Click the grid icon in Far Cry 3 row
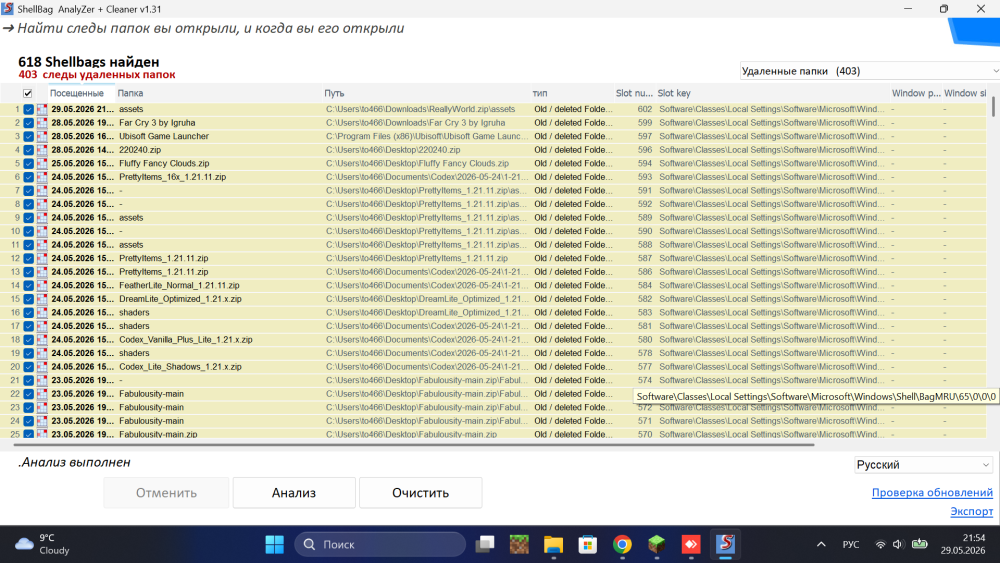 [x=42, y=123]
